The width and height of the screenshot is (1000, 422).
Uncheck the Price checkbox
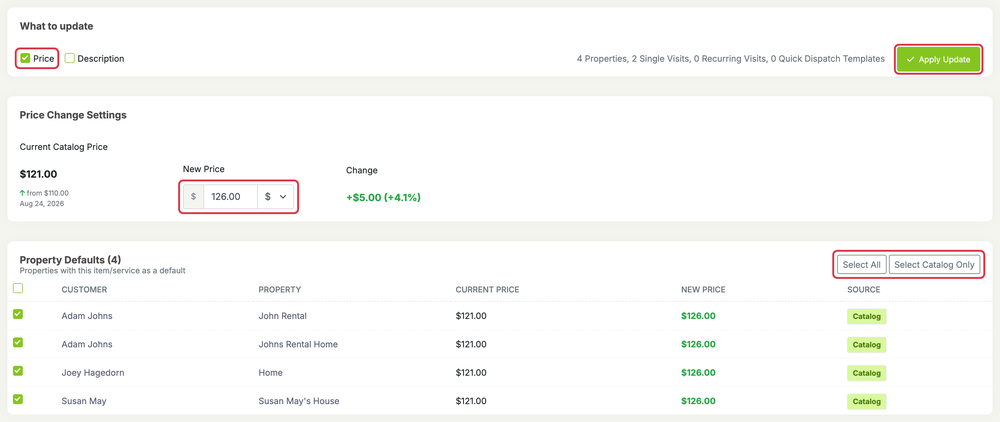pyautogui.click(x=26, y=58)
